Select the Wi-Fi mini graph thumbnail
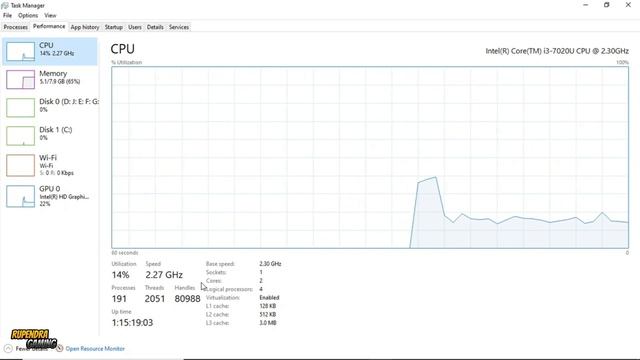The image size is (640, 360). click(x=20, y=165)
